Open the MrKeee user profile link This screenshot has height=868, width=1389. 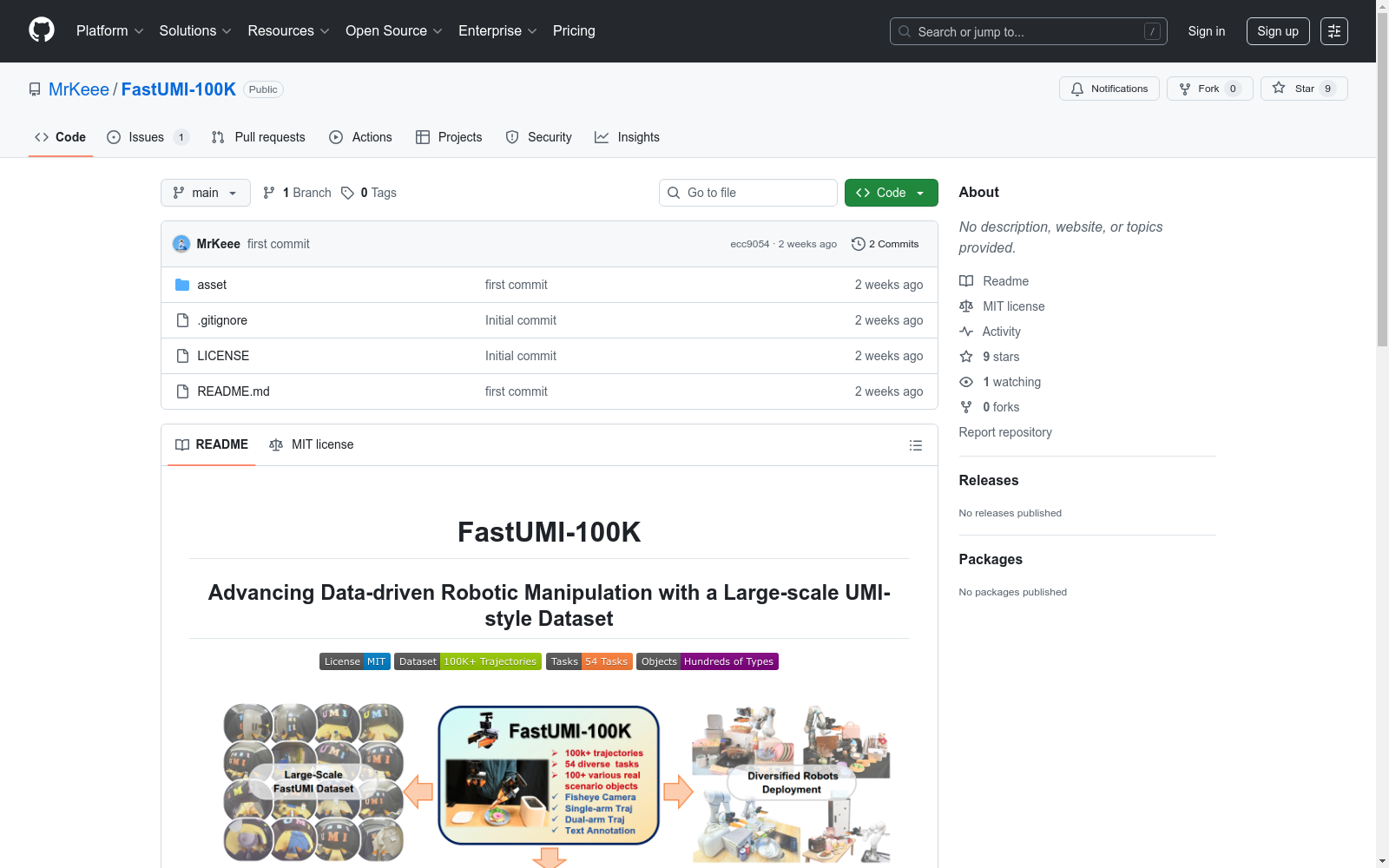(79, 89)
